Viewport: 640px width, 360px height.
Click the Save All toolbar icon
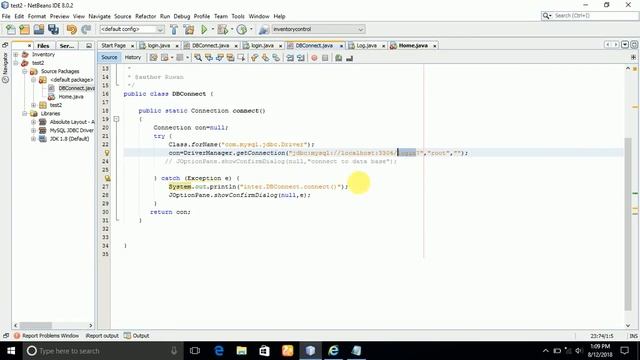coord(53,29)
